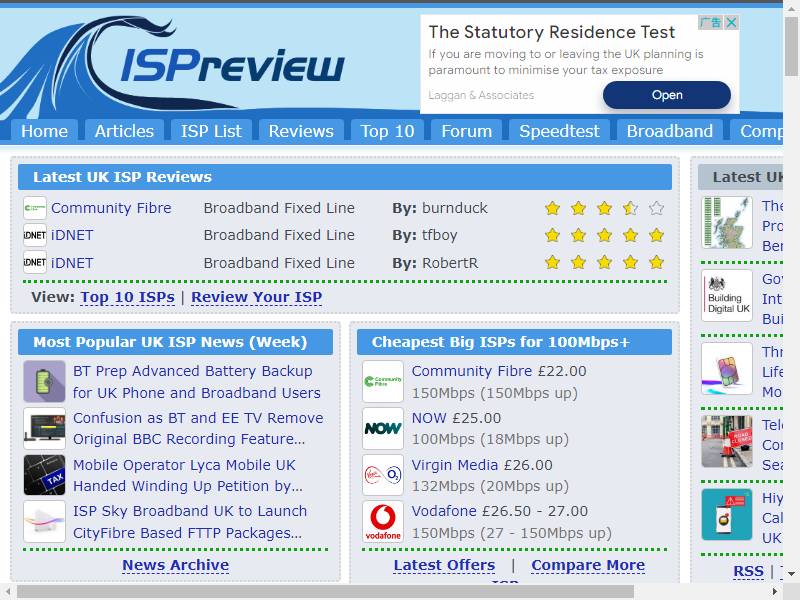Open the Sky Broadband news thumbnail
This screenshot has width=800, height=600.
44,521
